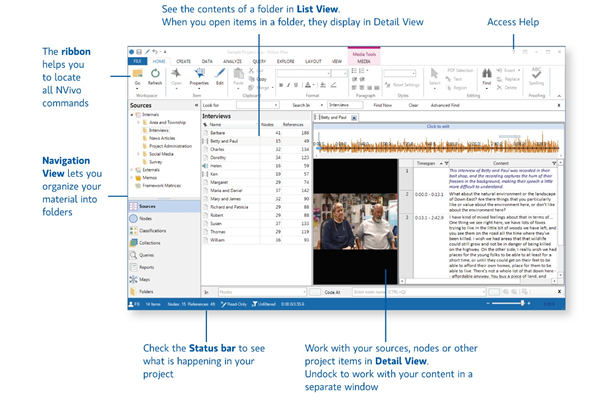602x411 pixels.
Task: Collapse the ribbon with the chevron
Action: tap(559, 96)
